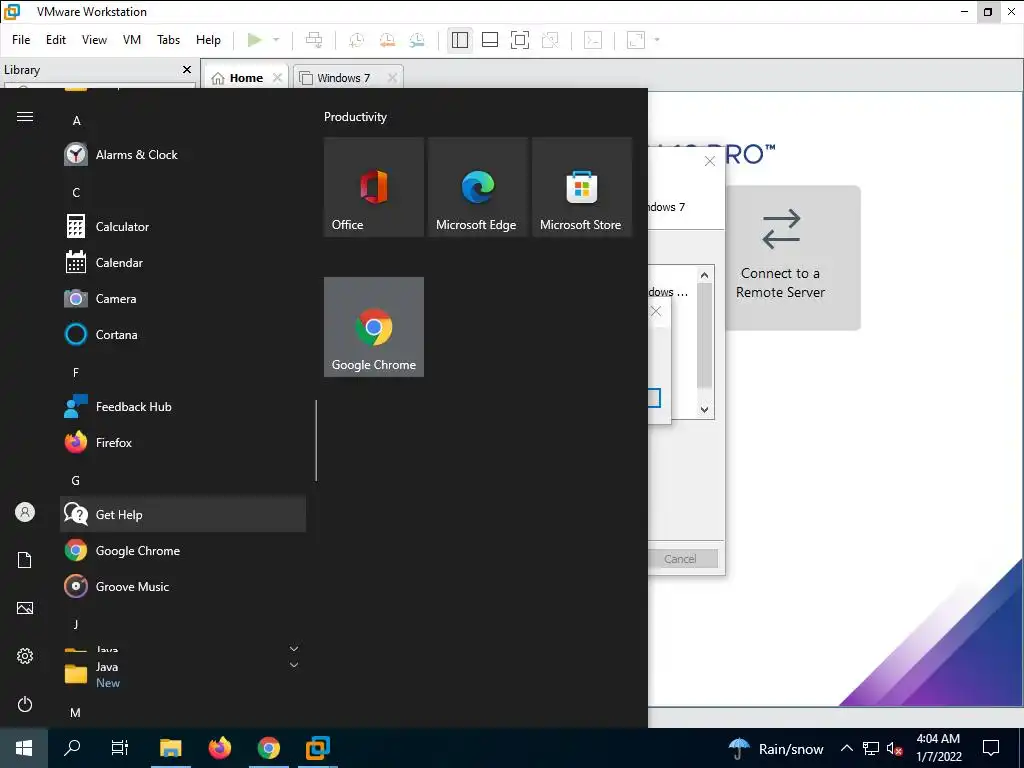This screenshot has height=768, width=1024.
Task: Open the Microsoft Store tile
Action: [x=582, y=187]
